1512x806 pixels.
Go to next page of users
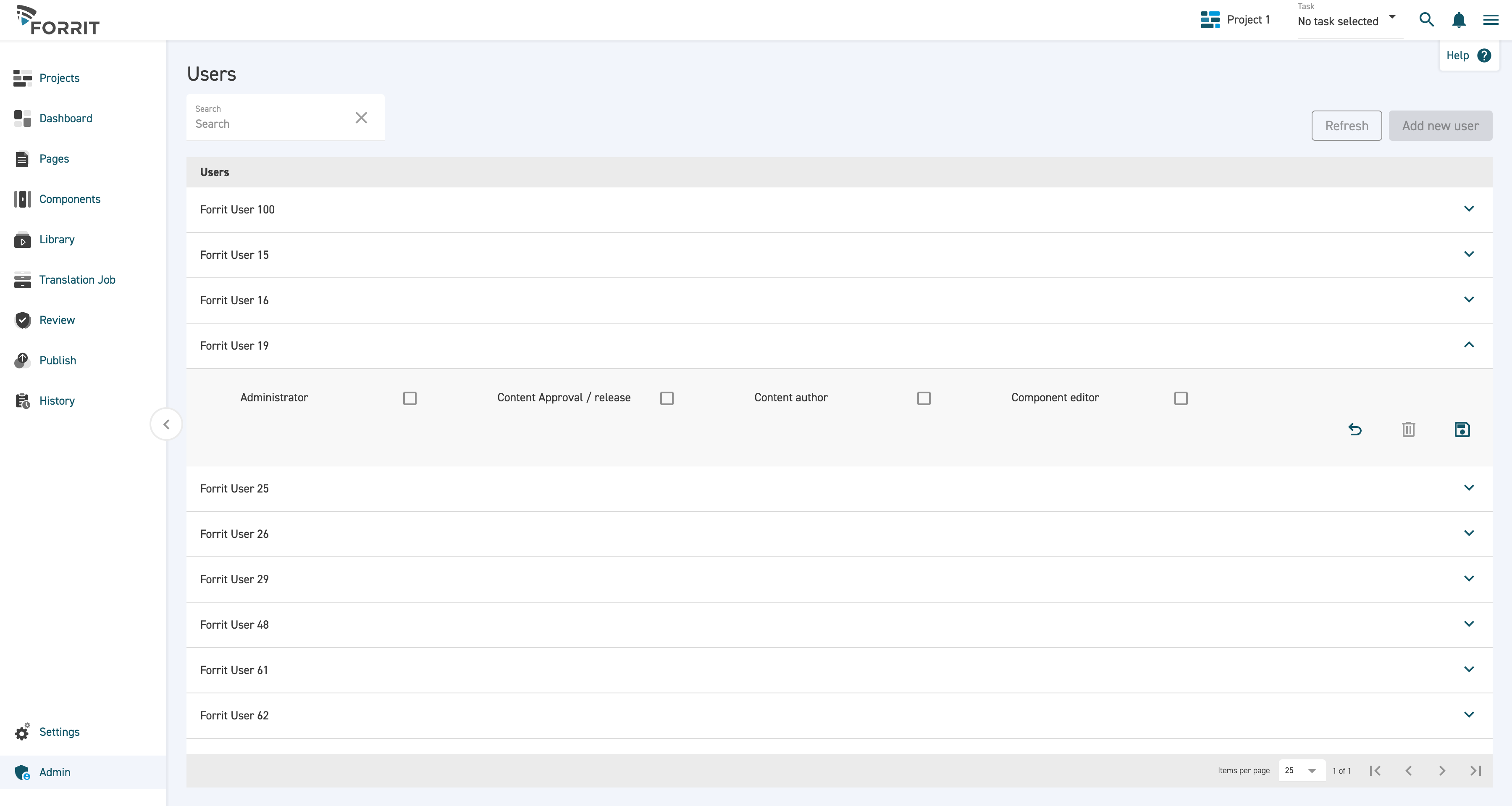coord(1442,771)
